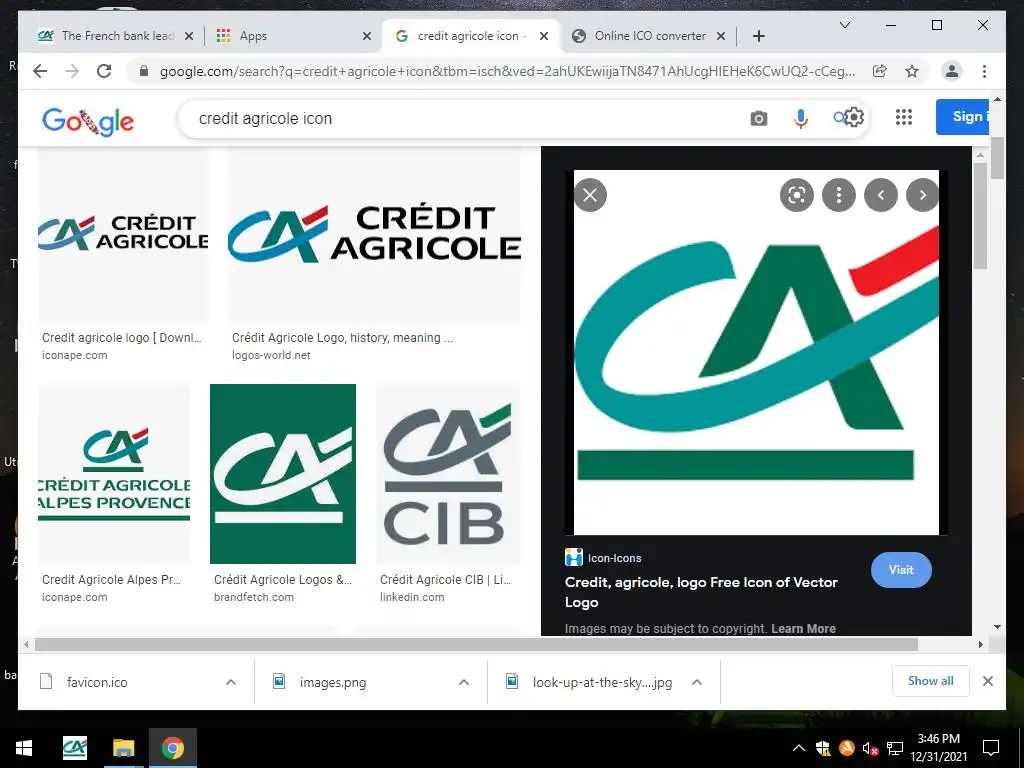Open a new browser tab
Image resolution: width=1024 pixels, height=768 pixels.
758,36
